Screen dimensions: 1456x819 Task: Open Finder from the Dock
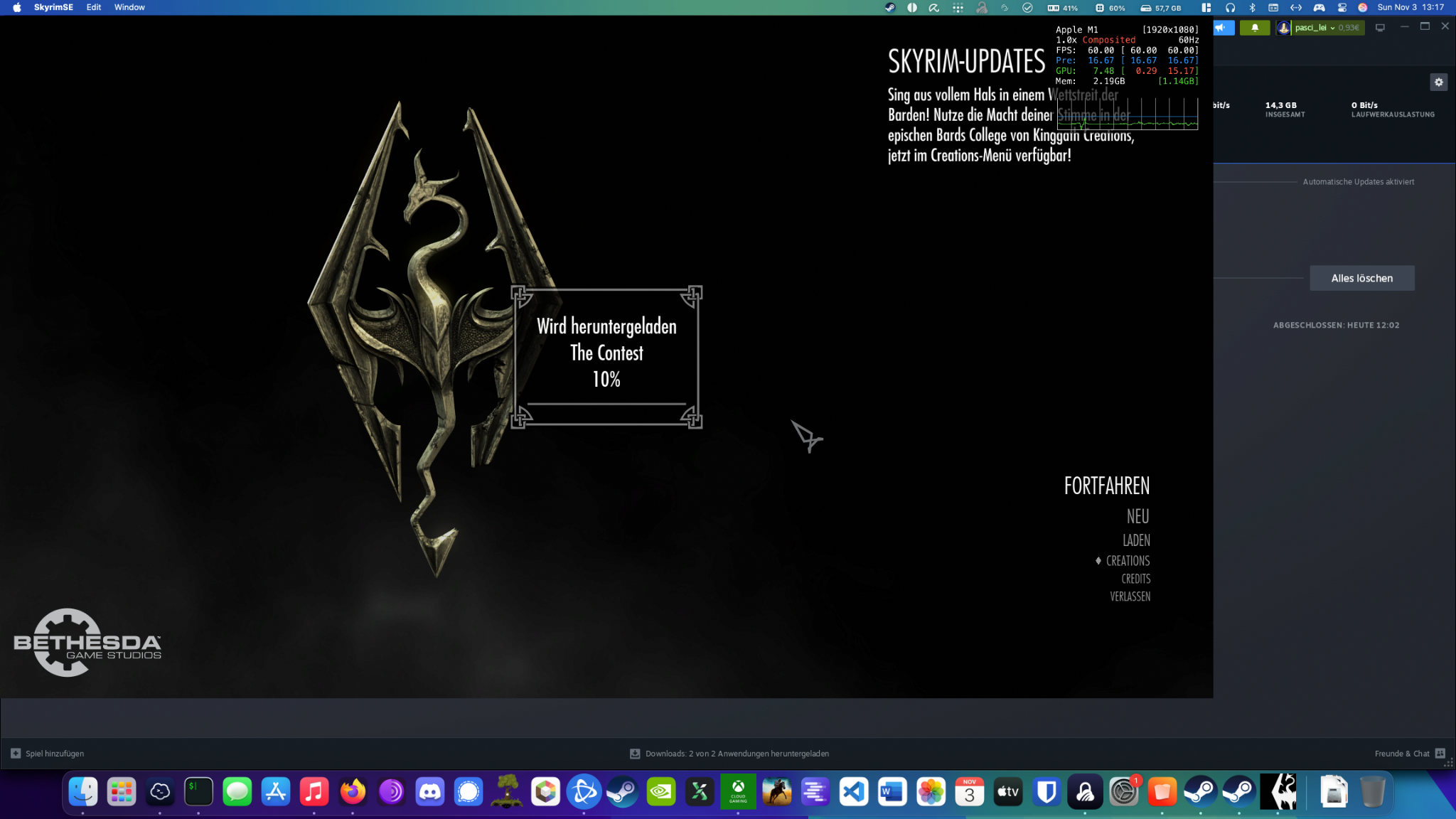pyautogui.click(x=83, y=791)
